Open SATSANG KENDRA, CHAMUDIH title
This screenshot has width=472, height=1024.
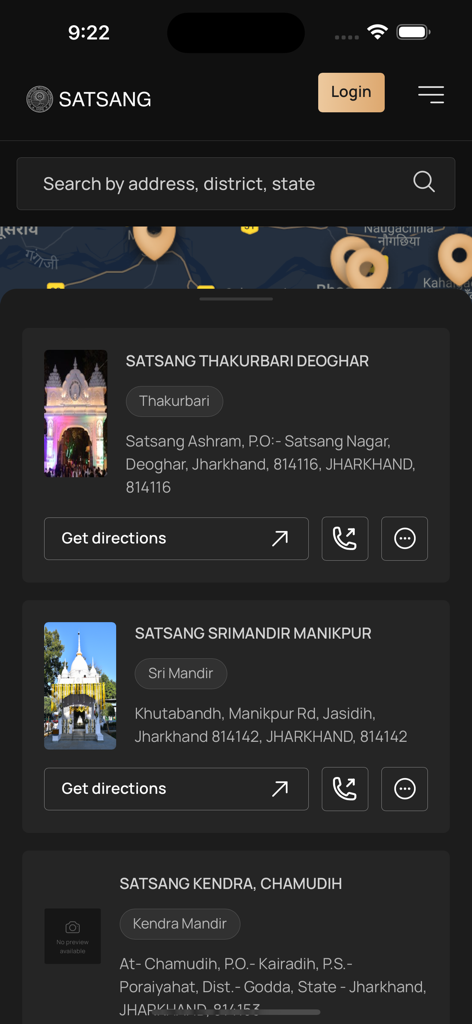[x=230, y=884]
